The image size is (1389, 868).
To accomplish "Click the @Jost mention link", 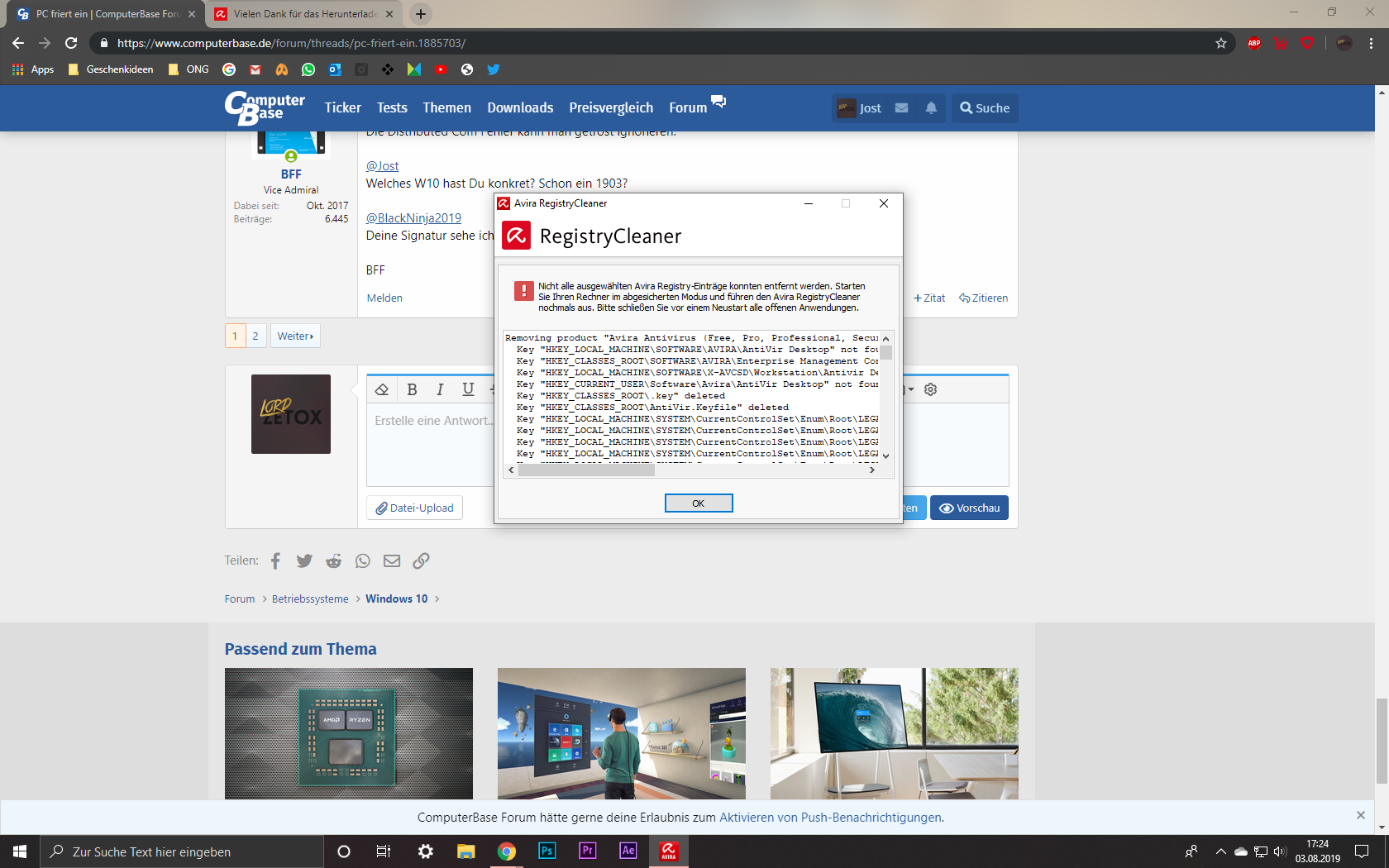I will tap(383, 166).
